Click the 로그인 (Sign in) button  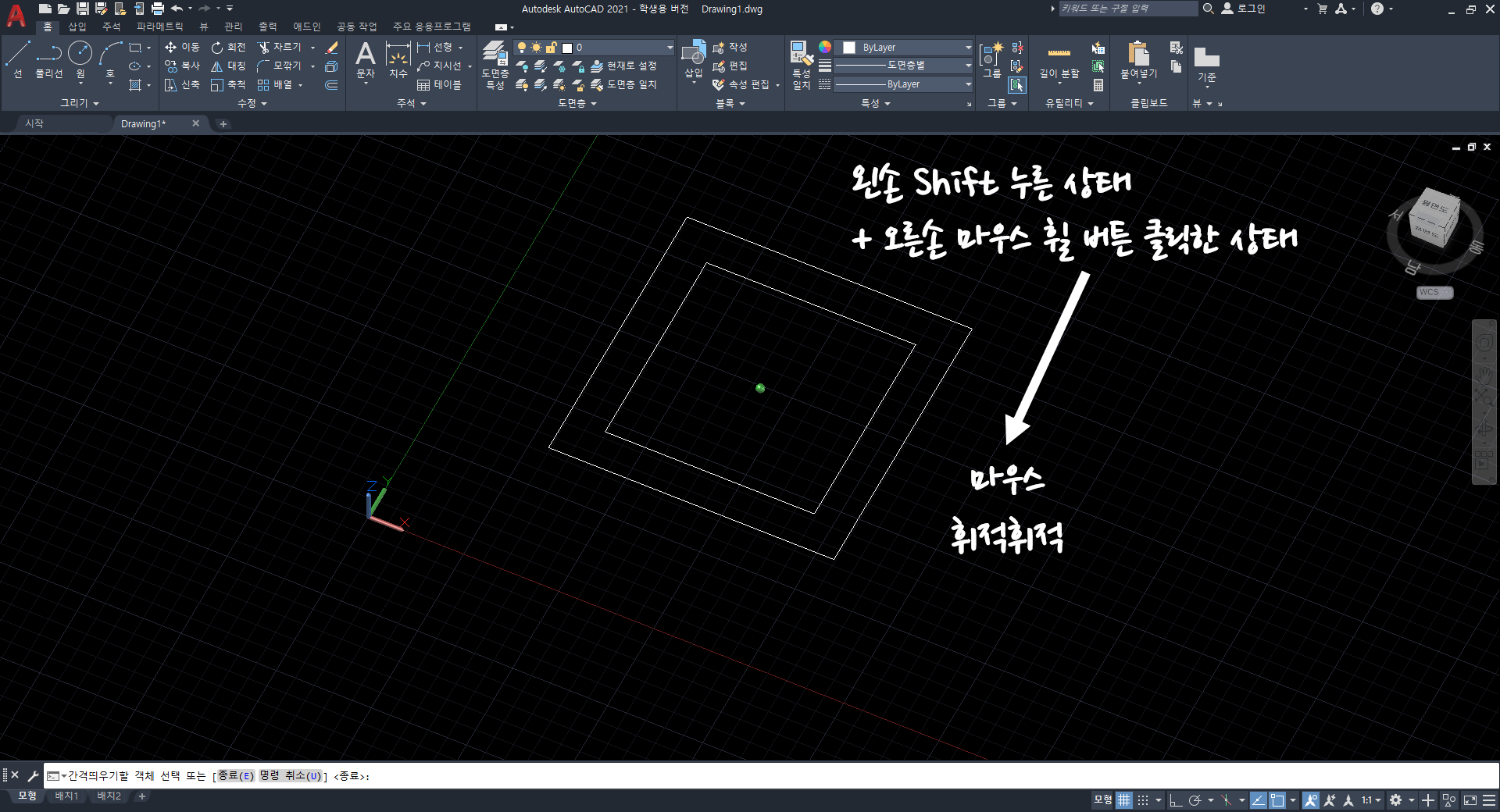point(1243,9)
